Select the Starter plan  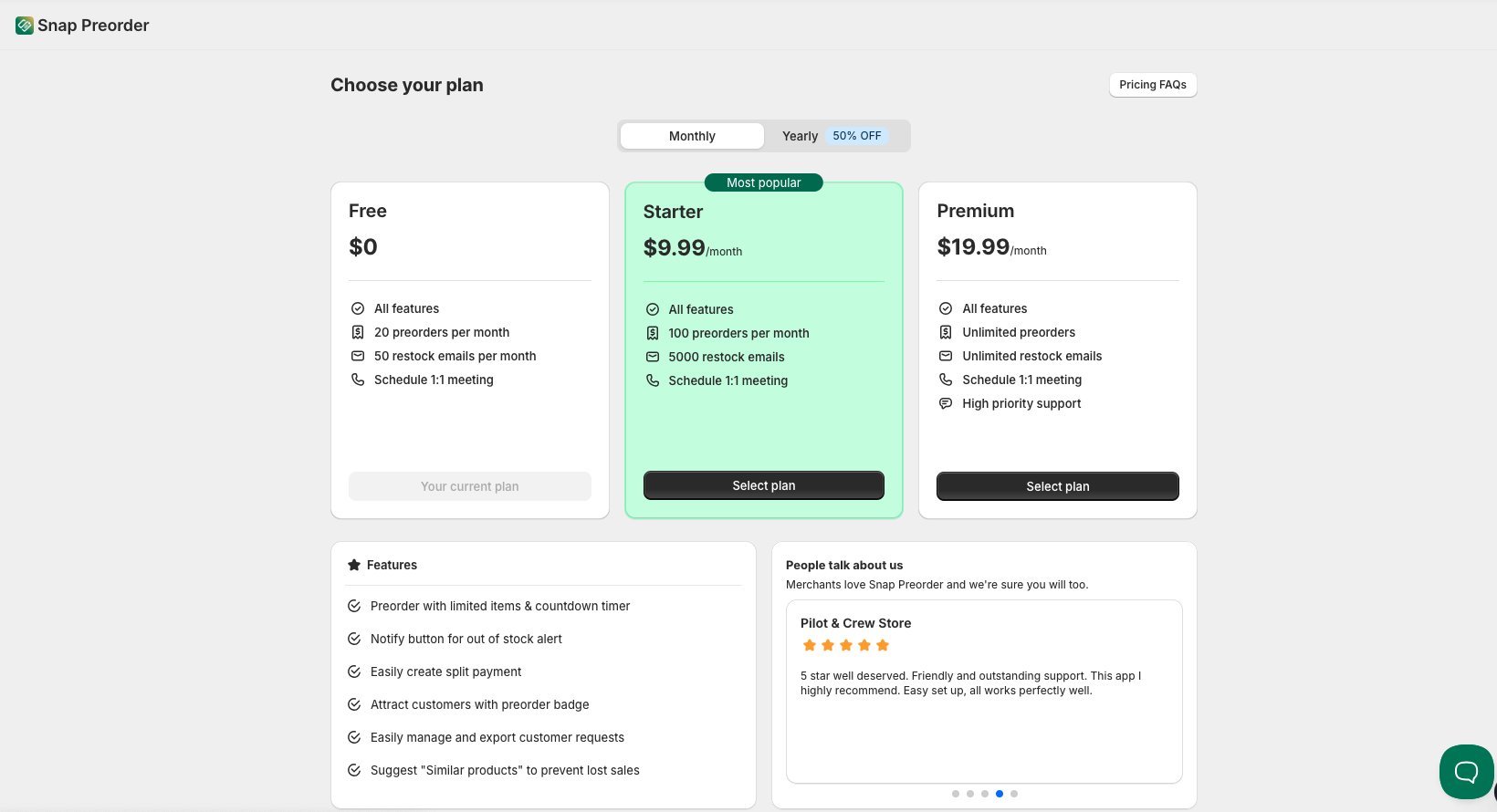click(x=763, y=485)
